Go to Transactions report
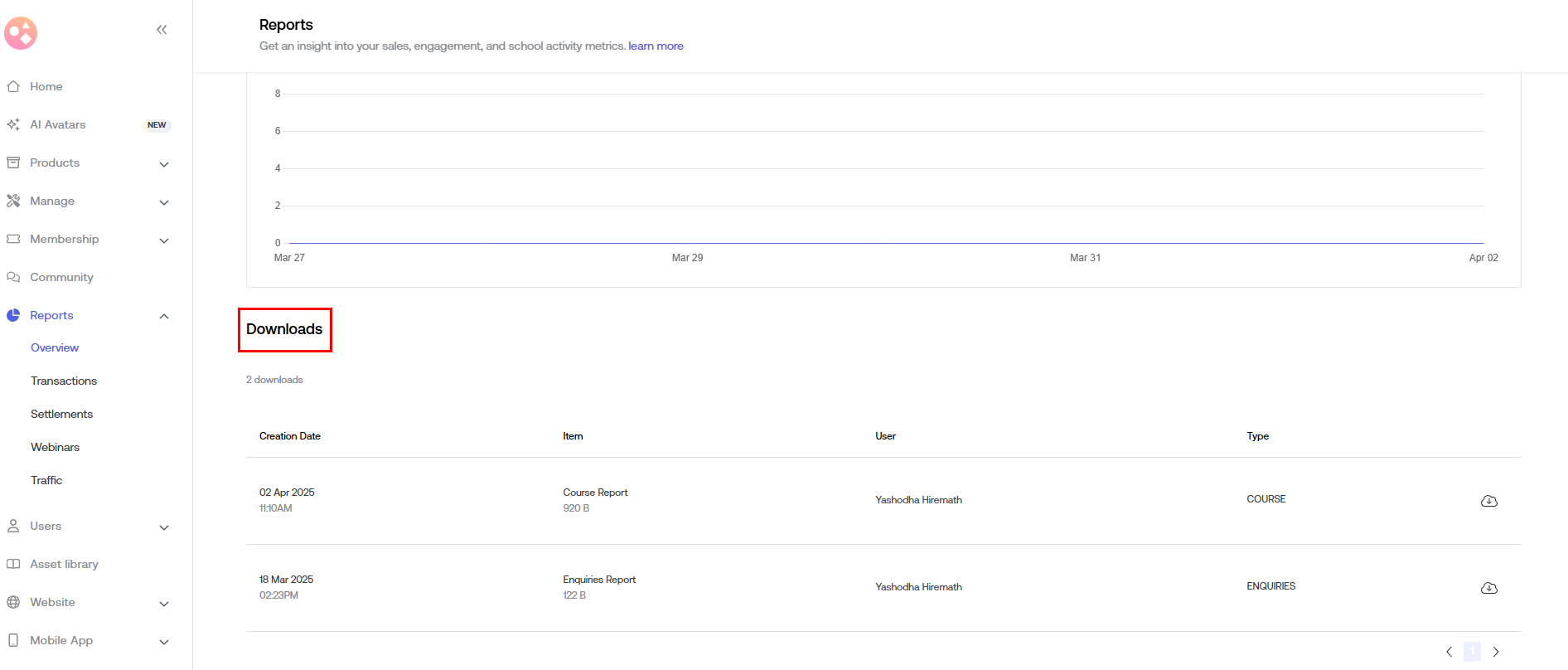The height and width of the screenshot is (670, 1568). coord(64,381)
